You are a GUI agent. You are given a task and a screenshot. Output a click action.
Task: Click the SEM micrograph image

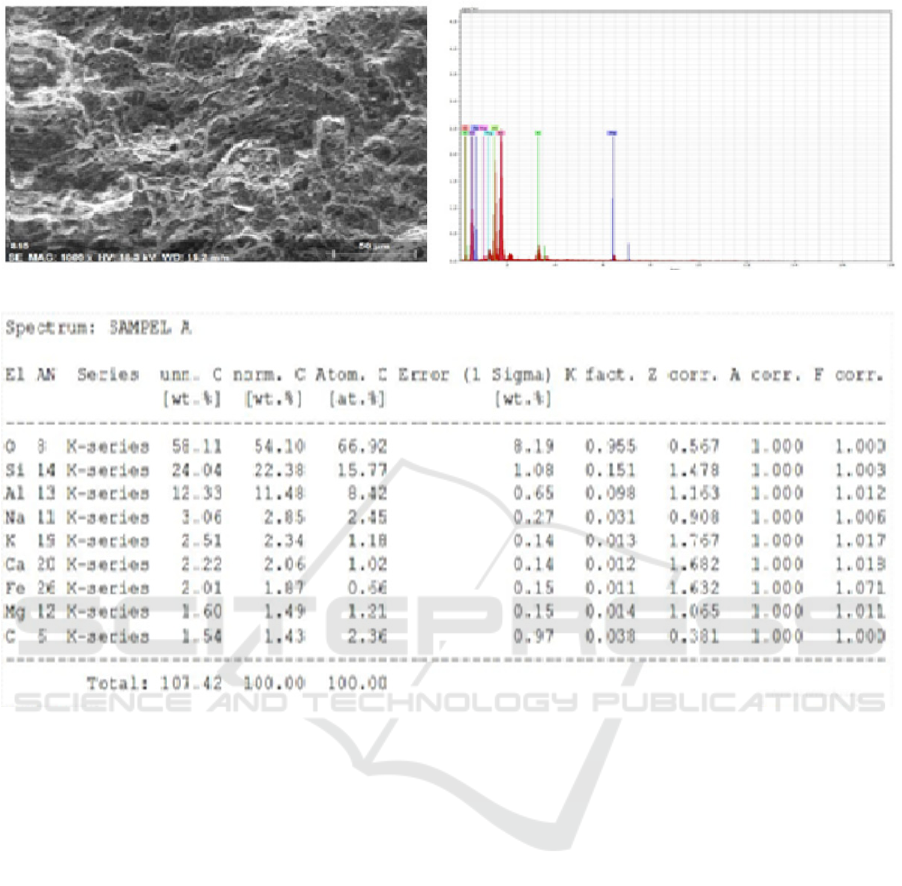pyautogui.click(x=216, y=130)
